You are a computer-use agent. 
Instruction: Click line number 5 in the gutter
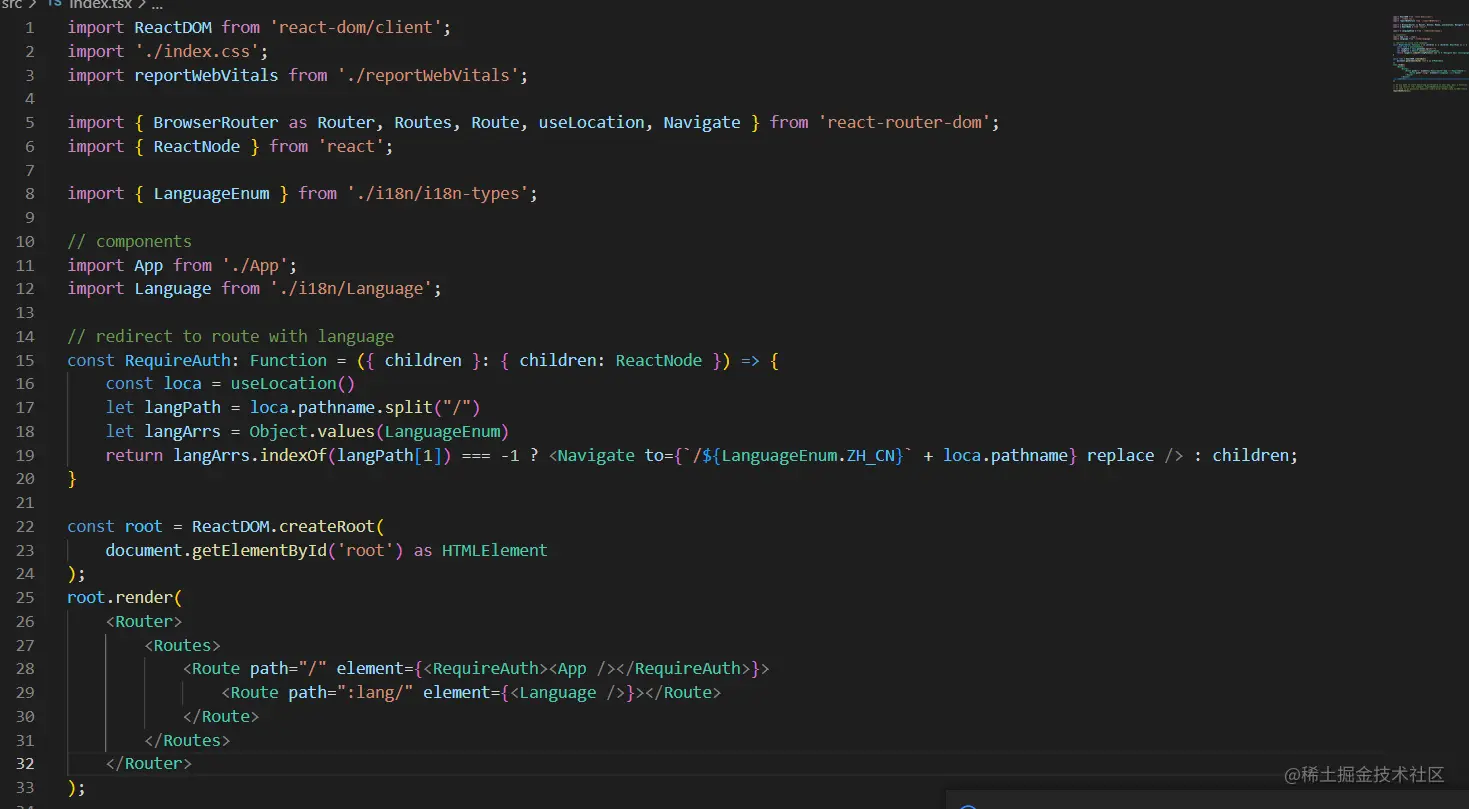tap(30, 122)
